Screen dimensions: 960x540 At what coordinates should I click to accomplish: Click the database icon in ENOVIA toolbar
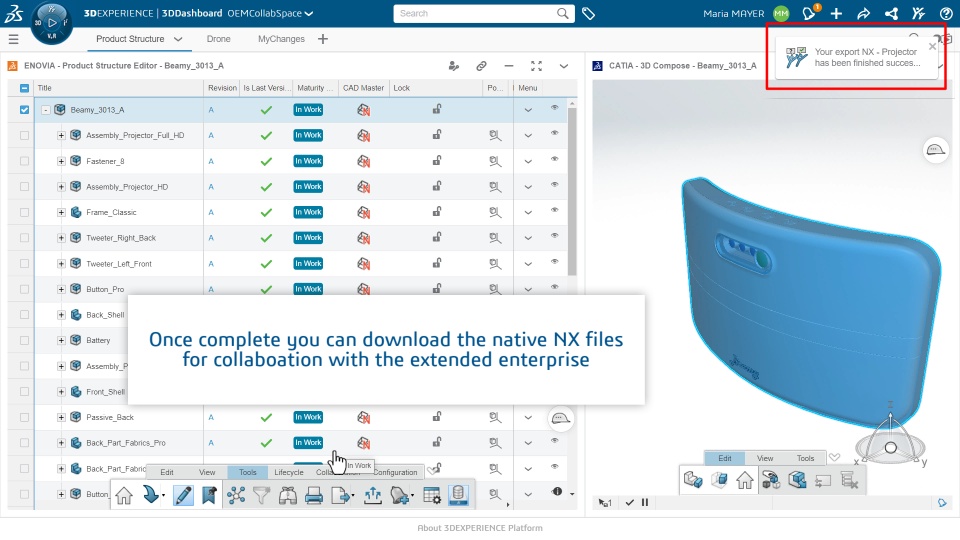(459, 495)
